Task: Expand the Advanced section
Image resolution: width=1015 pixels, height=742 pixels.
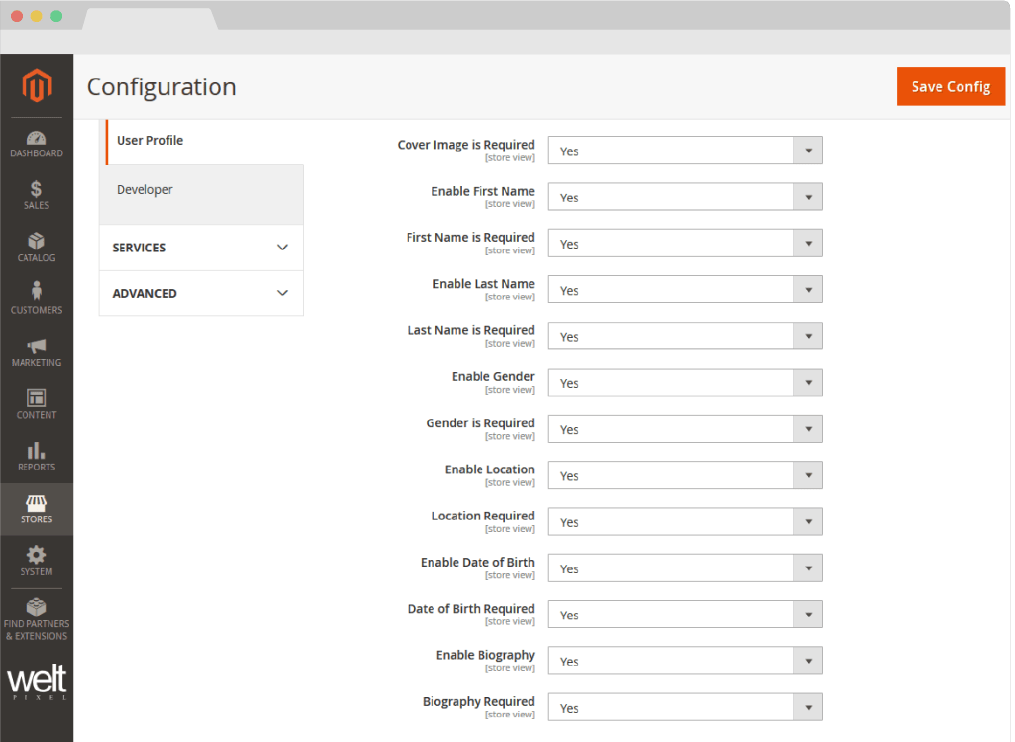Action: pyautogui.click(x=201, y=294)
